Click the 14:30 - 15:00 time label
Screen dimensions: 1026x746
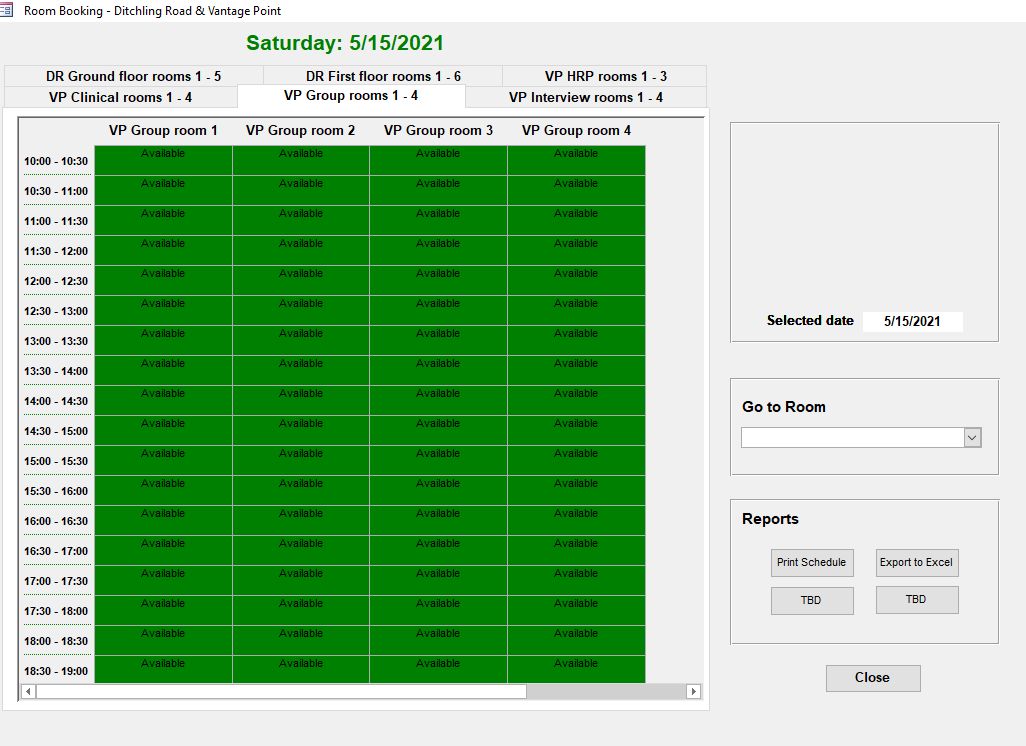[56, 431]
